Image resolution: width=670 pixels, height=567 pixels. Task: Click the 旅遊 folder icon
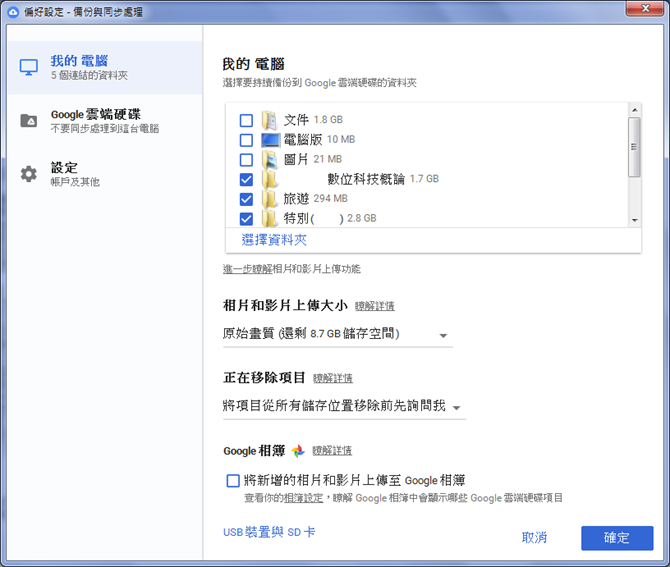[269, 199]
